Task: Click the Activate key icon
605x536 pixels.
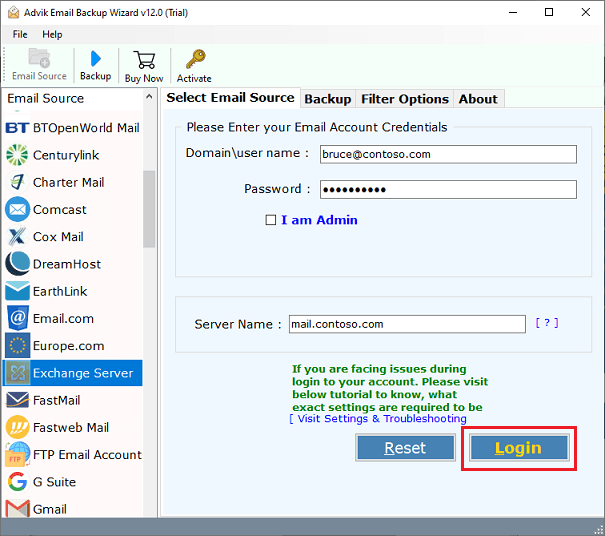Action: pos(196,59)
